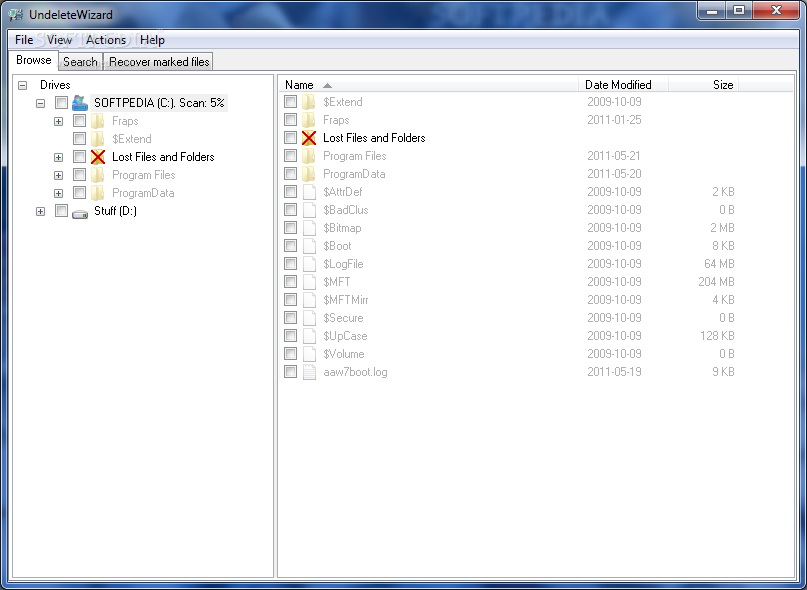Click the $MFT file icon

309,282
